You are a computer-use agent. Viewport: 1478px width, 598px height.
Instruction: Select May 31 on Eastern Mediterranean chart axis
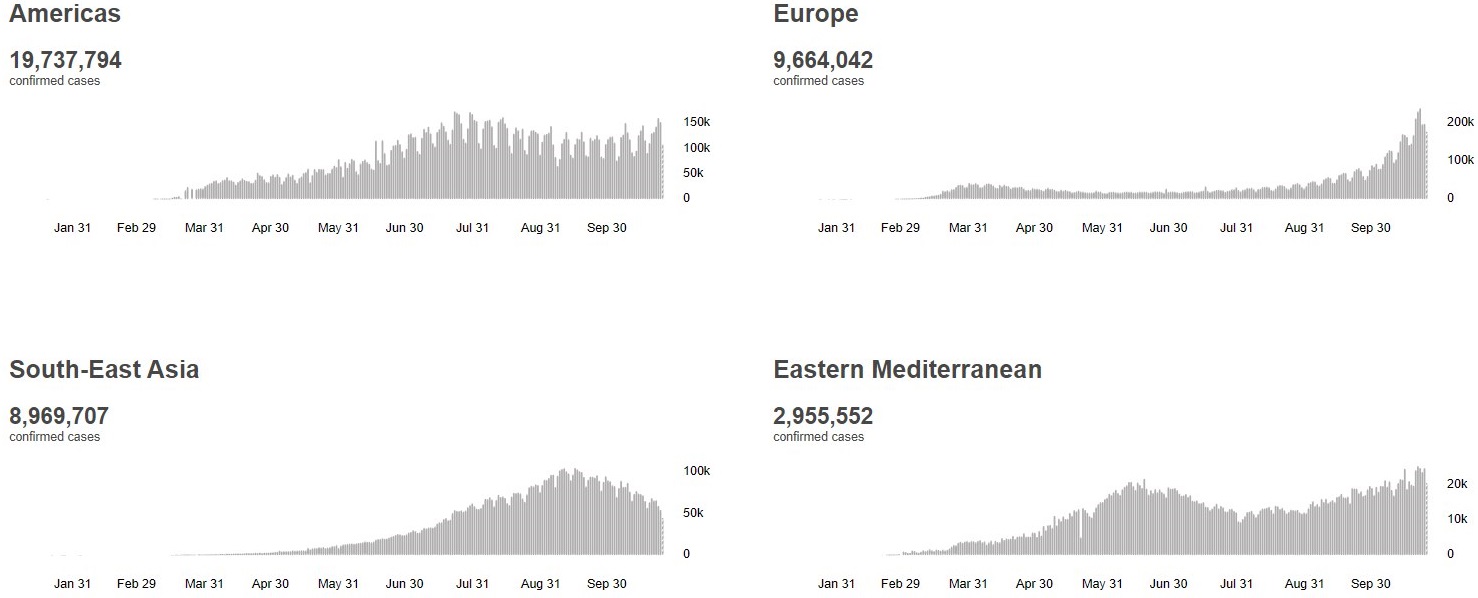pos(1101,584)
